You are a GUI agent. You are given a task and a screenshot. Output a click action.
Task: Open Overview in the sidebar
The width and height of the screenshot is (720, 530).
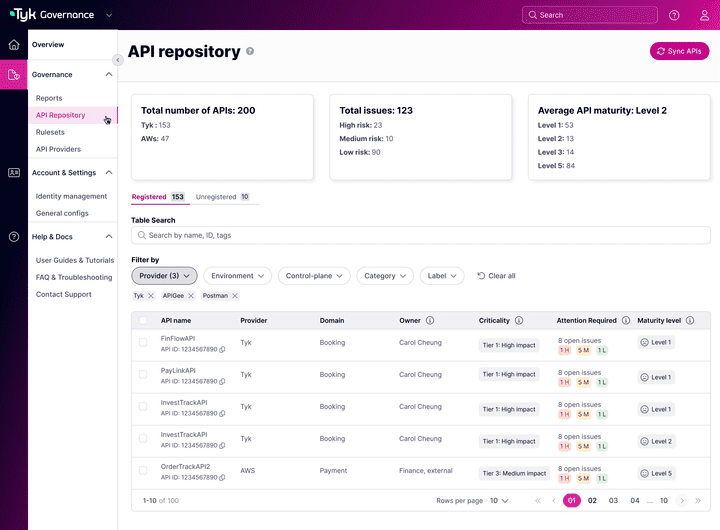(48, 45)
